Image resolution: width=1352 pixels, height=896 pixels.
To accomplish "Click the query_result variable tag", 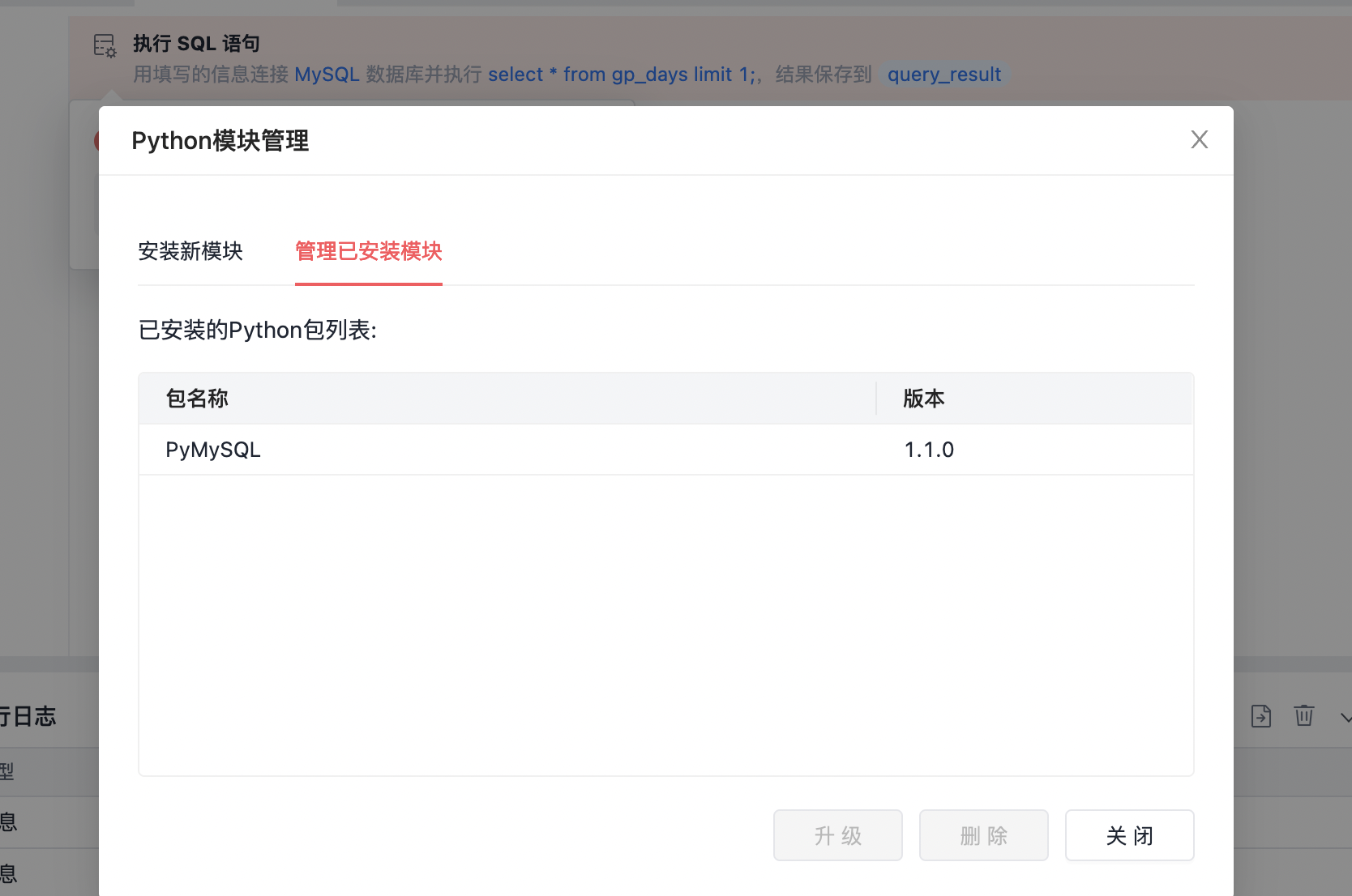I will click(944, 75).
